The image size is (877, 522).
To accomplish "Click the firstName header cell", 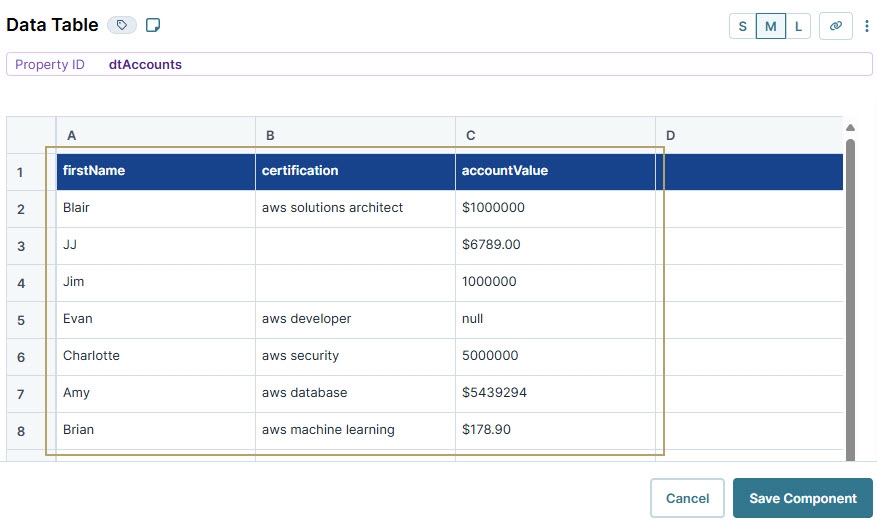I will coord(155,172).
